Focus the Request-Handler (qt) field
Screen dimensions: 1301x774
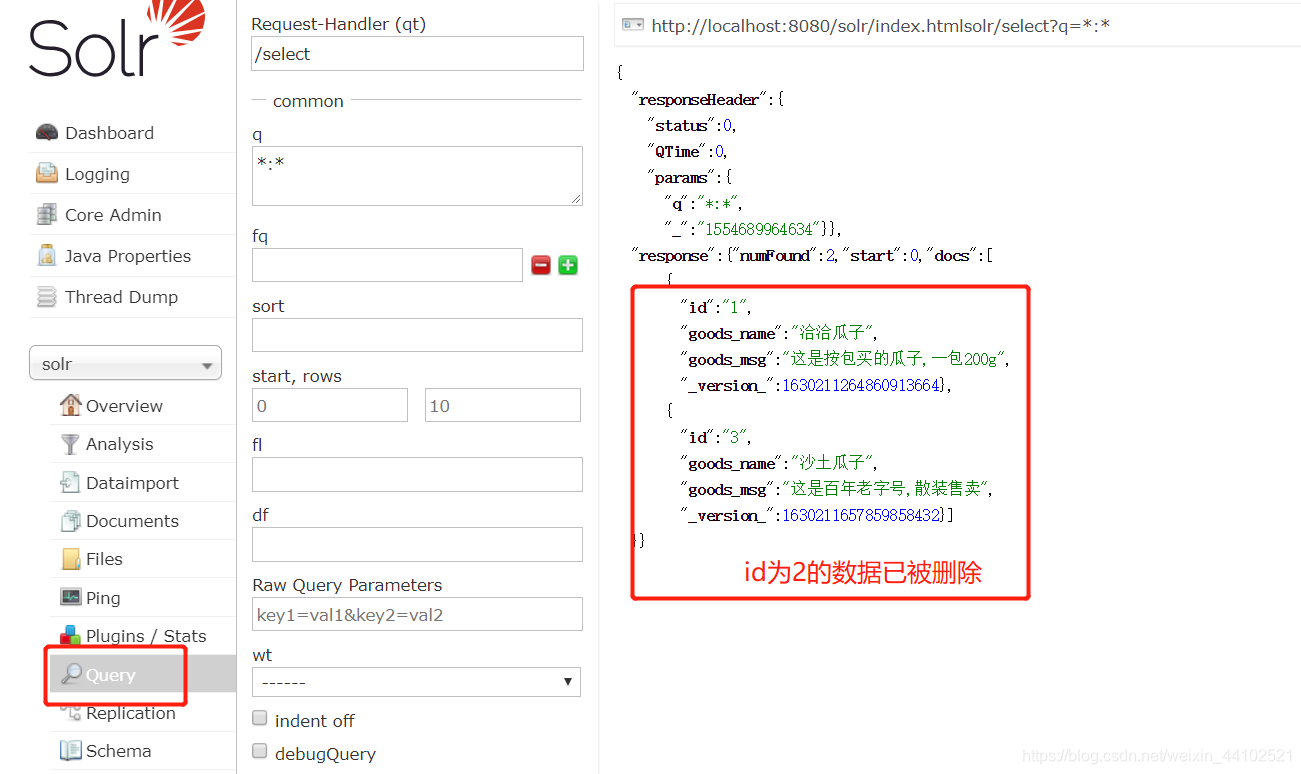click(x=417, y=54)
